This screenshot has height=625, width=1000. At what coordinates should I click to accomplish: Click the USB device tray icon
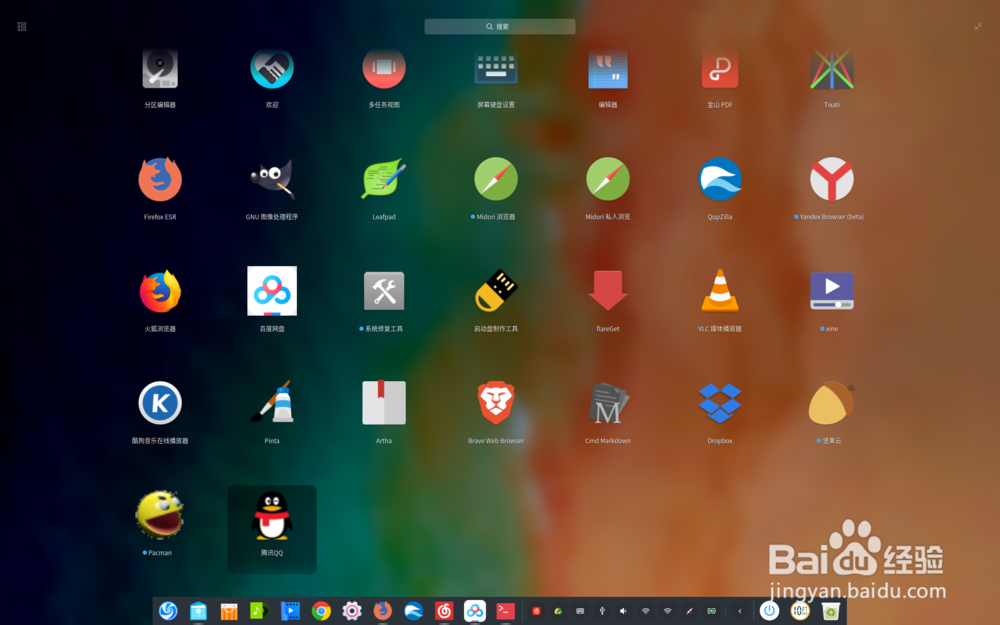[601, 611]
